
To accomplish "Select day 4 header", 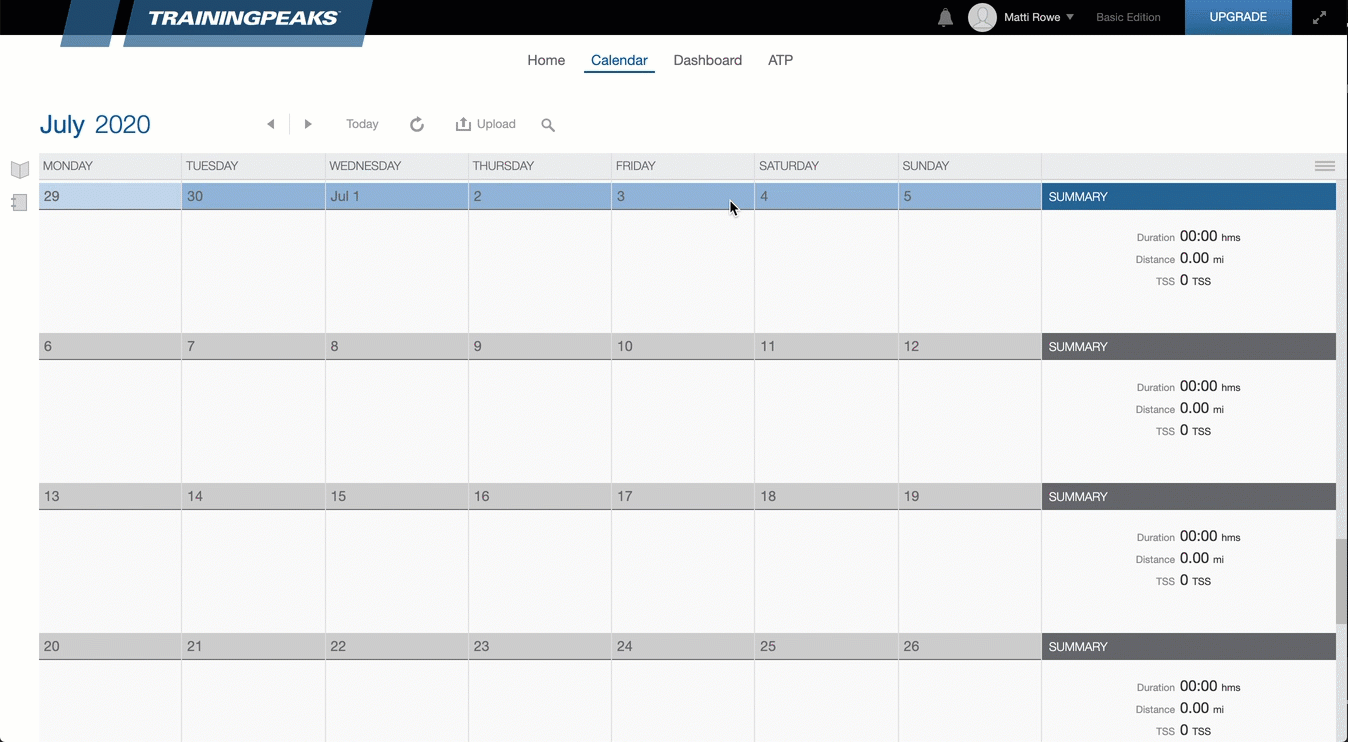I will pos(827,196).
